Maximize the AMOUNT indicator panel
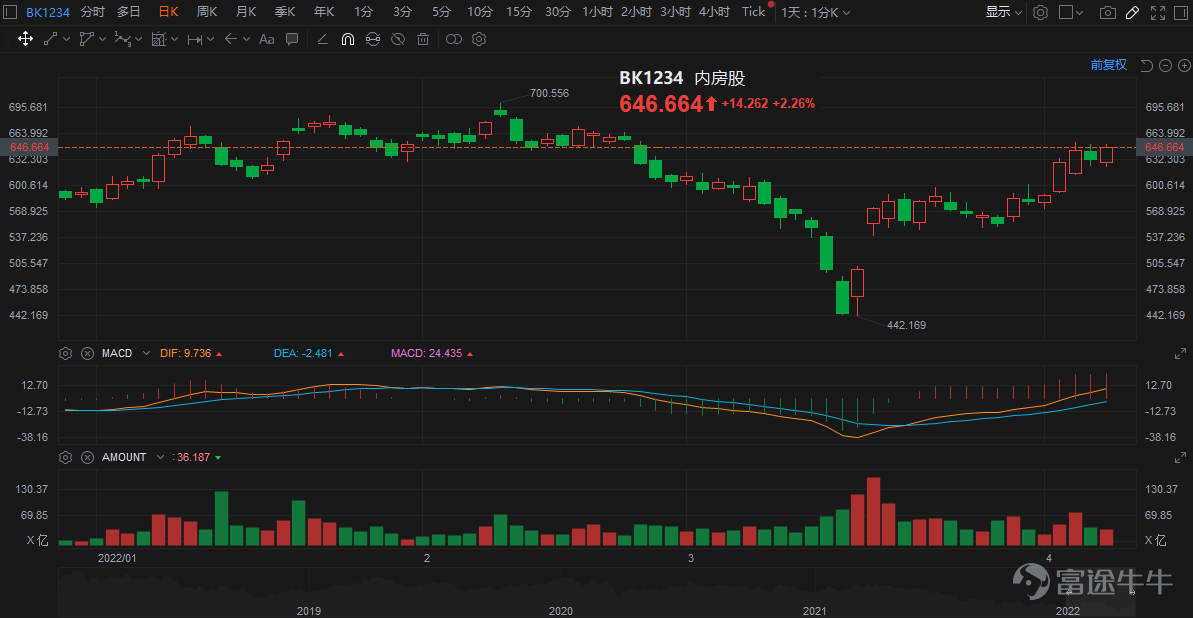1193x618 pixels. coord(1181,457)
